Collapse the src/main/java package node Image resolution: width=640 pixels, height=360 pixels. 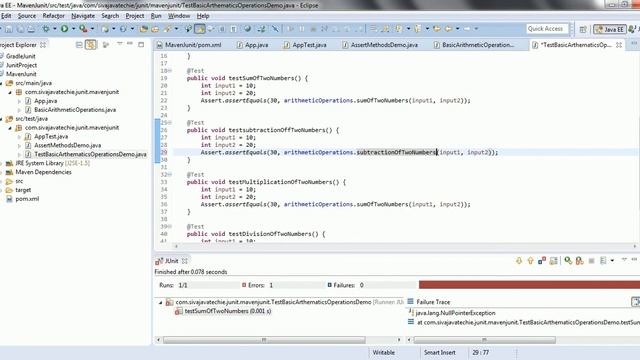(1, 83)
